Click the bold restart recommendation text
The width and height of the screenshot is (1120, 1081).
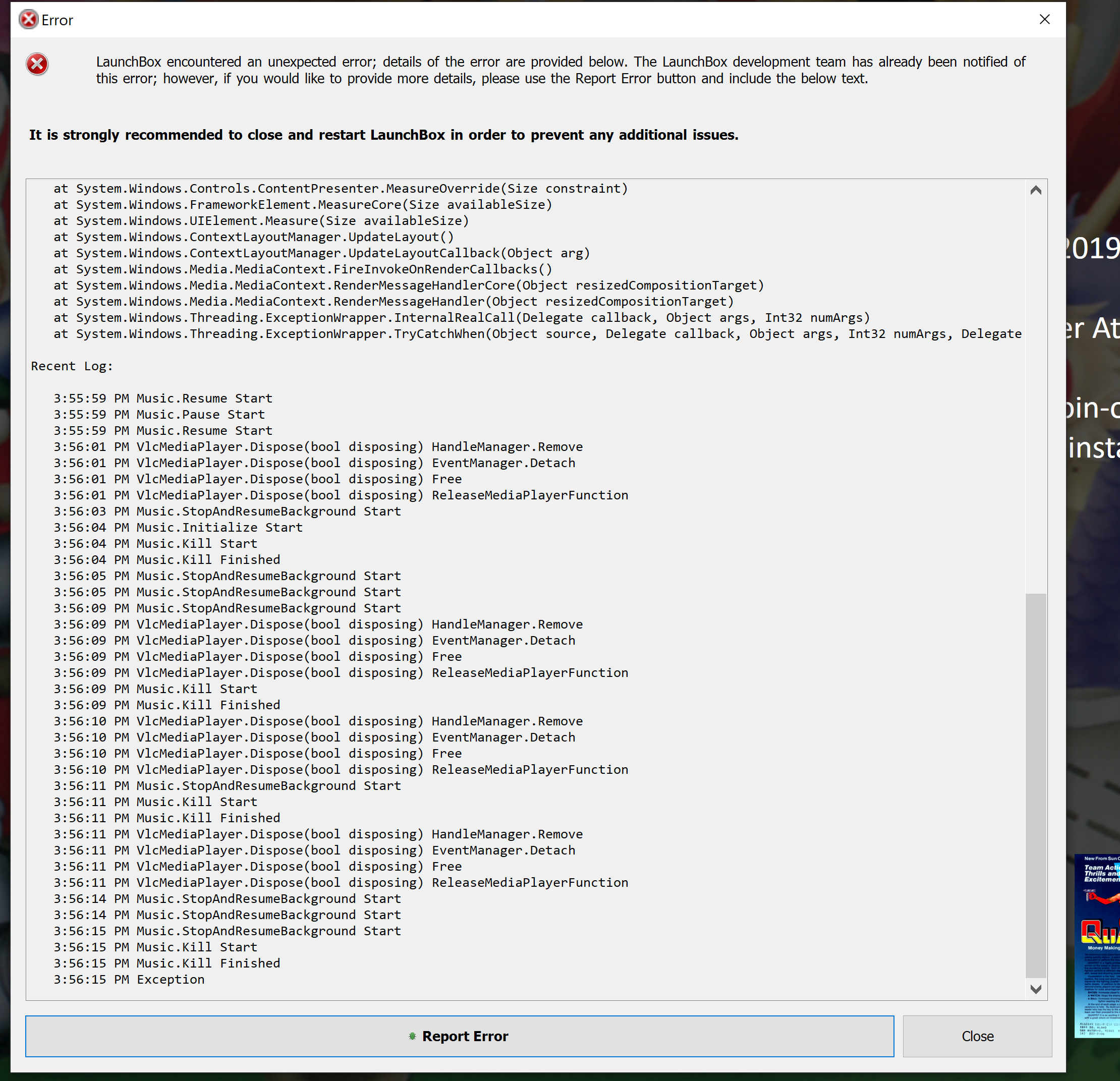pyautogui.click(x=384, y=135)
